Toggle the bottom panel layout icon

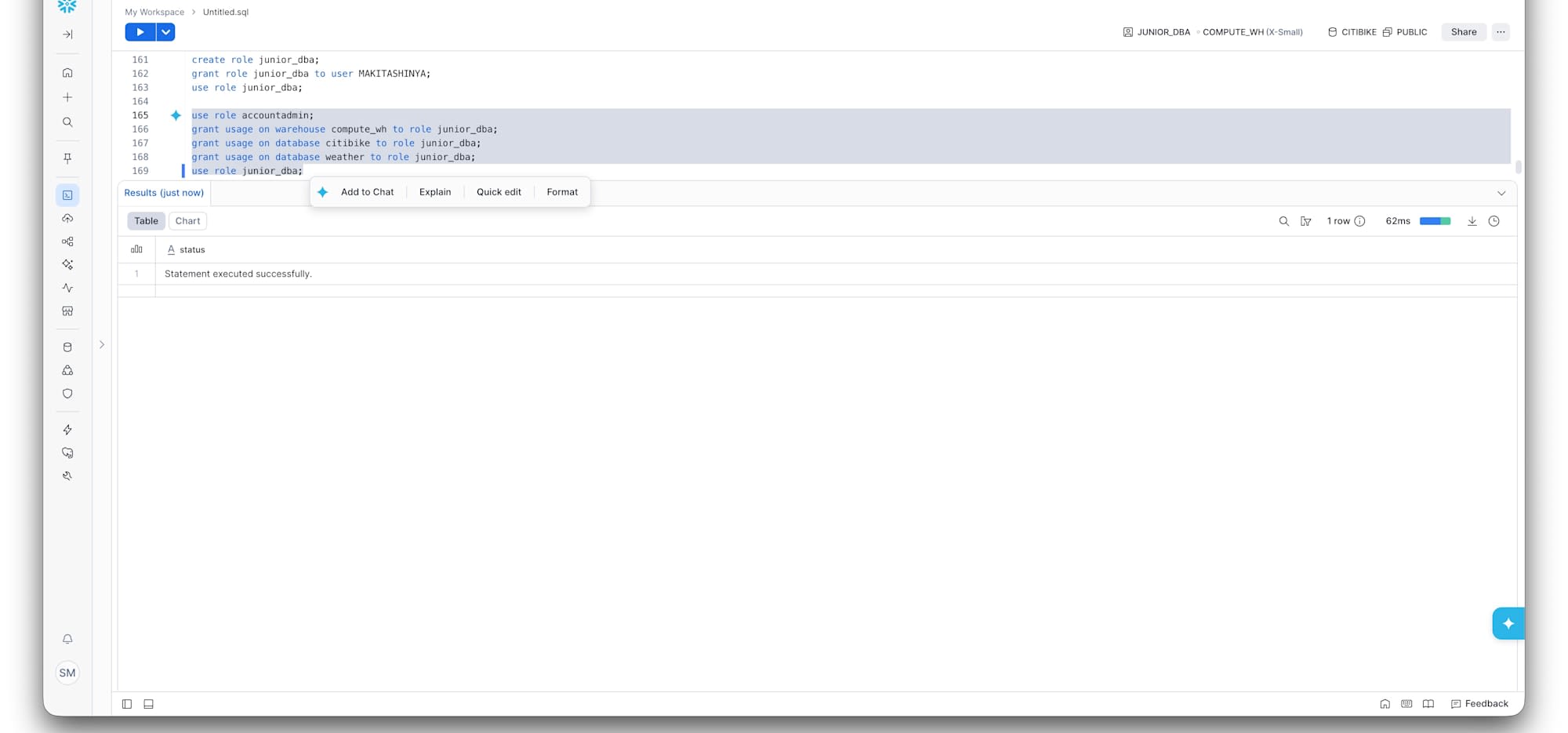(x=148, y=704)
